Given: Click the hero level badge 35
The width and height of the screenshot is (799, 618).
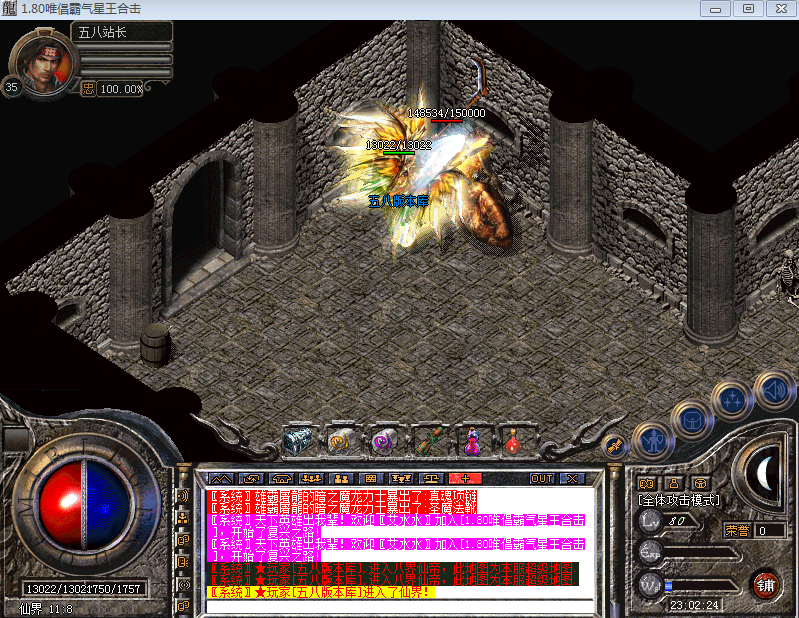Looking at the screenshot, I should pos(12,87).
